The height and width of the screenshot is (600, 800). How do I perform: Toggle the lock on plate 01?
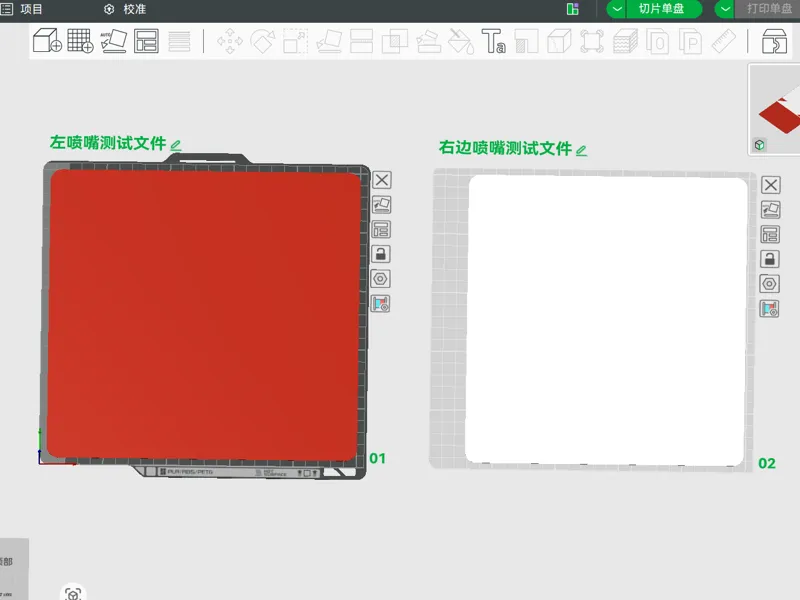pyautogui.click(x=381, y=254)
